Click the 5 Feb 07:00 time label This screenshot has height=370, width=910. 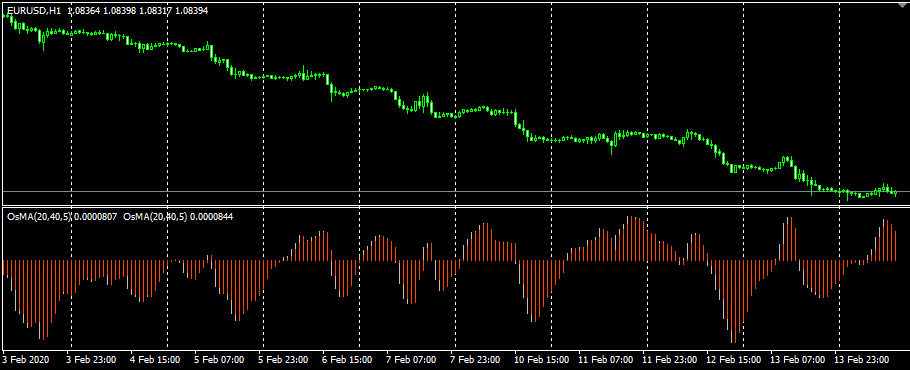219,360
